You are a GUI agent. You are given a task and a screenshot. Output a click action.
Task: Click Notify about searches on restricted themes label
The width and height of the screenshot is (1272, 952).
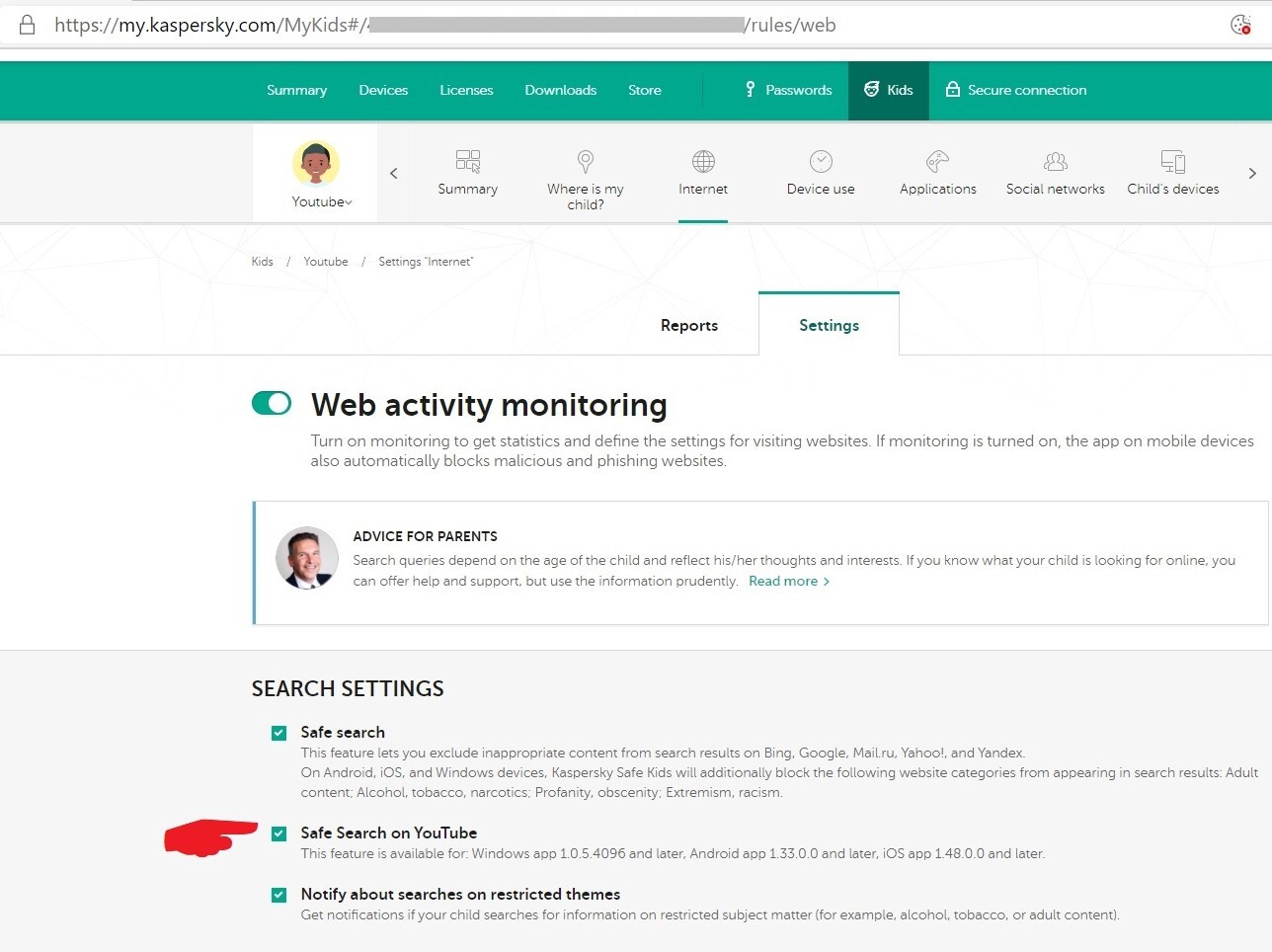point(460,894)
